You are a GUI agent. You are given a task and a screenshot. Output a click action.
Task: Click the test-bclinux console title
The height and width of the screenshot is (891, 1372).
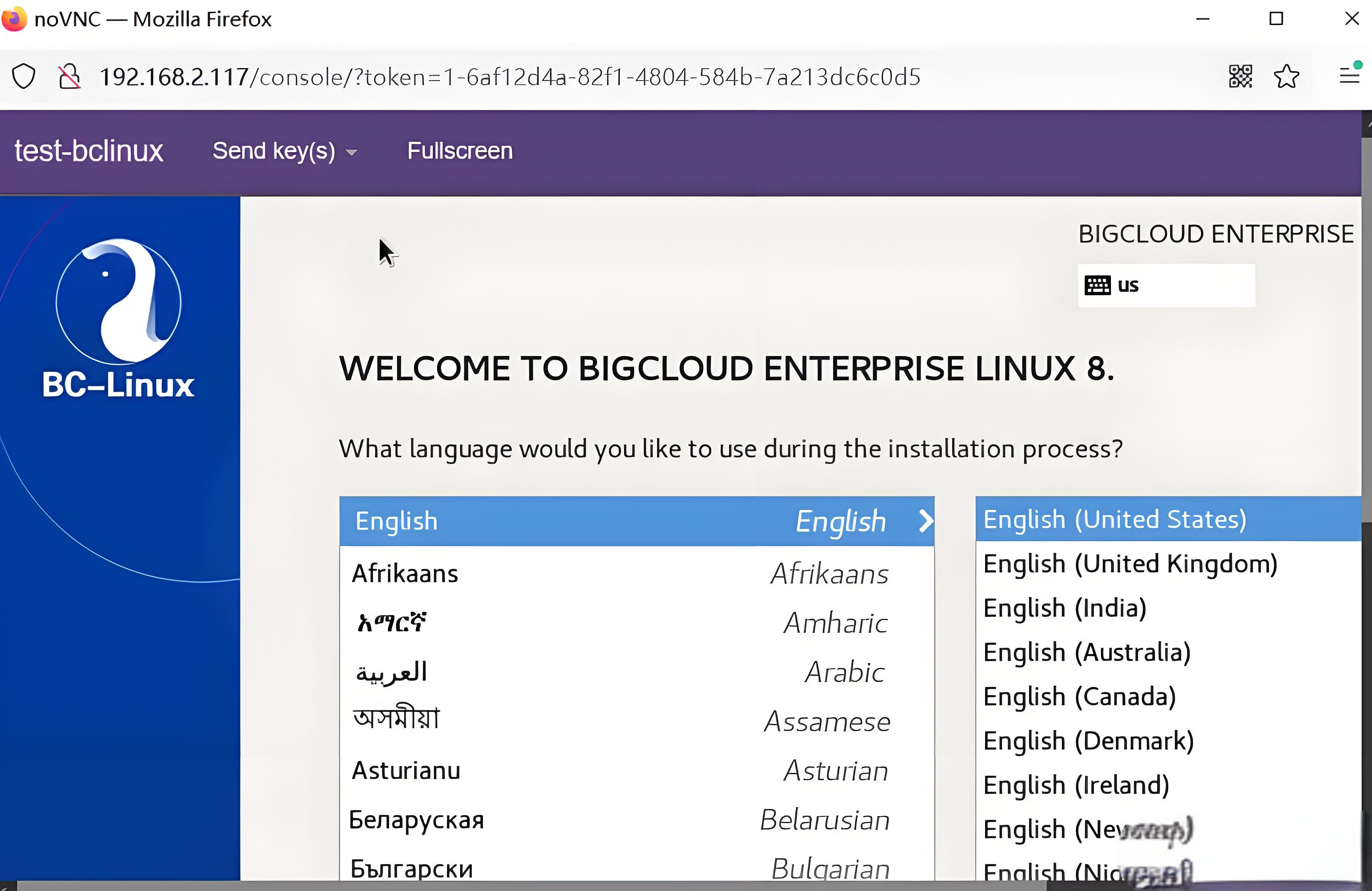point(89,151)
